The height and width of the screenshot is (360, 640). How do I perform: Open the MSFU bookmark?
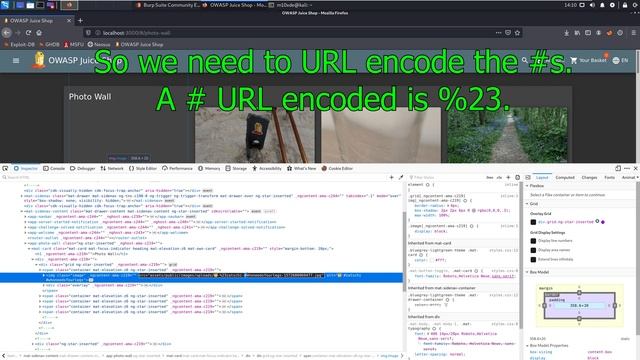coord(73,44)
